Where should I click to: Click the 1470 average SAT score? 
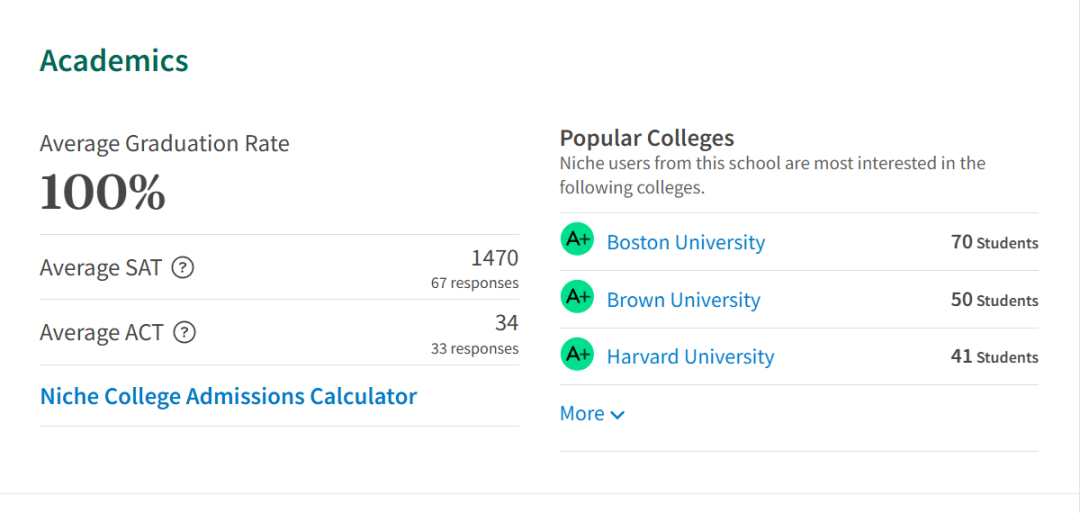(495, 258)
